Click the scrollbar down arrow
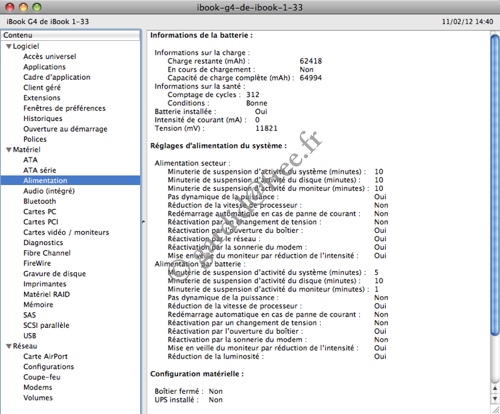Screen dimensions: 500x414 click(x=495, y=398)
